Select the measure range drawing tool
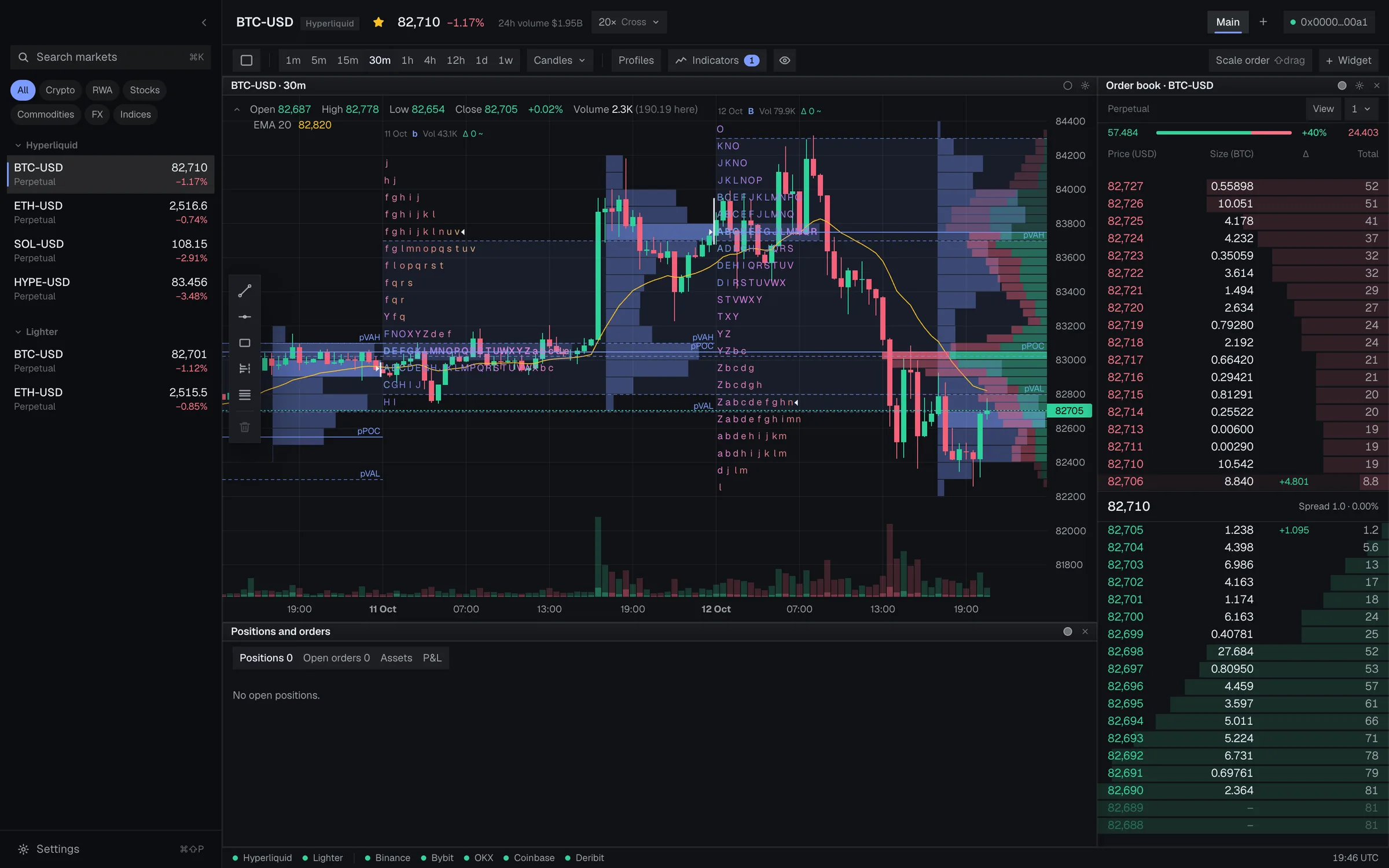The height and width of the screenshot is (868, 1389). point(245,369)
